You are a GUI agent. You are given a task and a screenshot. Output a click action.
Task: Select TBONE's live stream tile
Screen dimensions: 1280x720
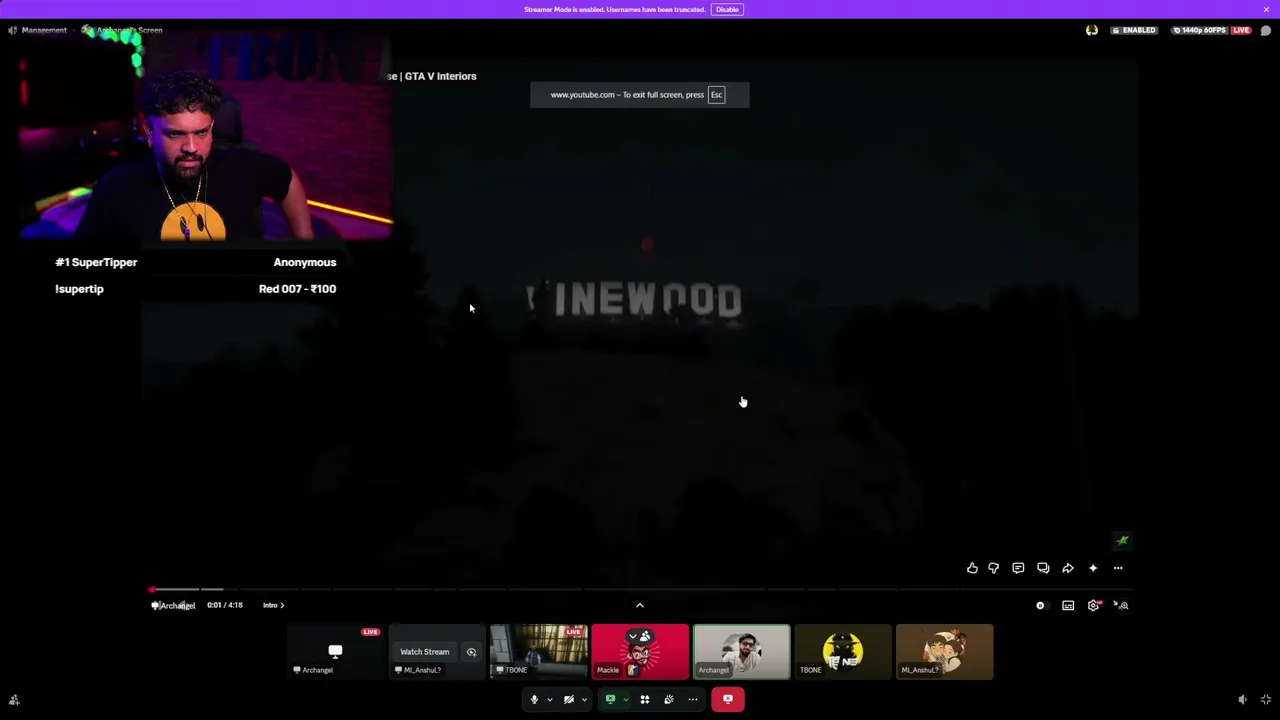click(538, 652)
